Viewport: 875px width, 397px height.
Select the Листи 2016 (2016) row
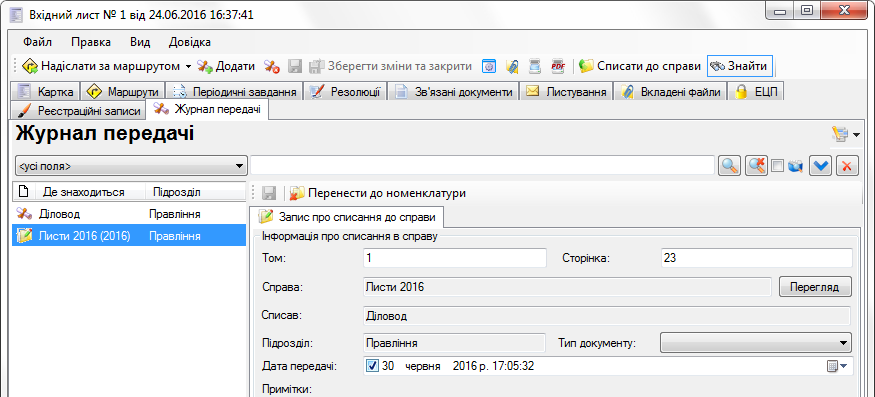(x=129, y=236)
